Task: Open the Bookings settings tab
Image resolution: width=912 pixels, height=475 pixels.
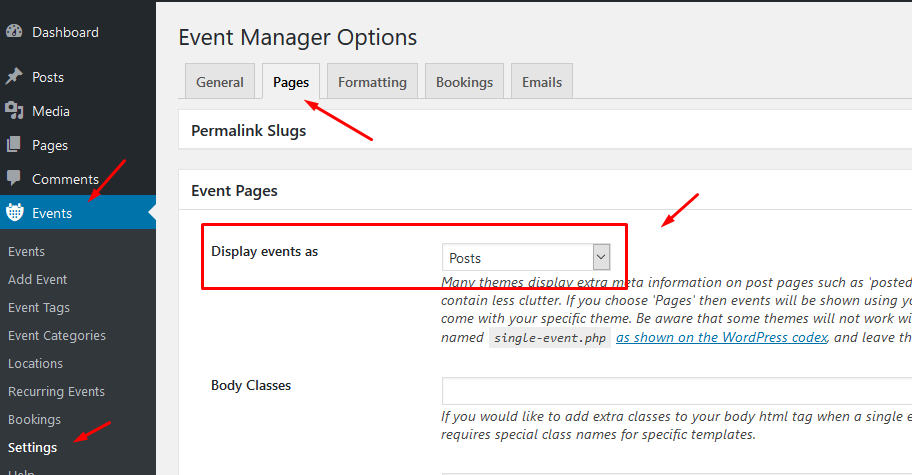Action: click(464, 82)
